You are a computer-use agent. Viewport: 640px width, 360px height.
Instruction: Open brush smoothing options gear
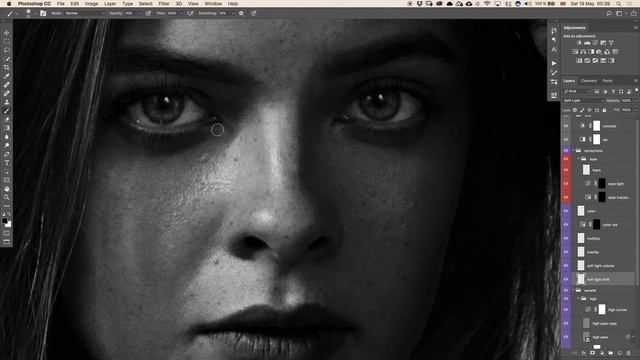click(241, 13)
